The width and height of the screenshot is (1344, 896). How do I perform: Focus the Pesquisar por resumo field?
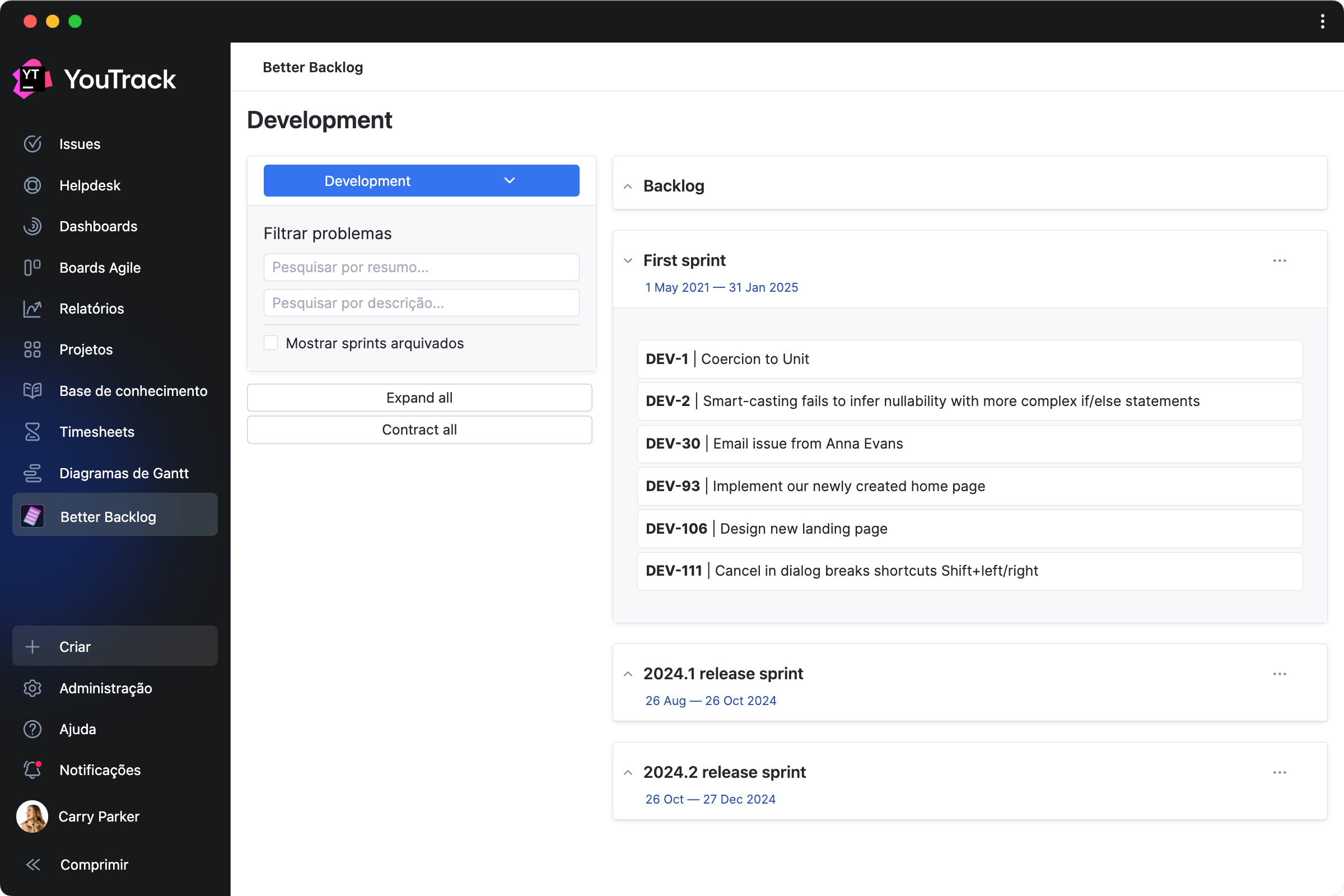(x=421, y=268)
